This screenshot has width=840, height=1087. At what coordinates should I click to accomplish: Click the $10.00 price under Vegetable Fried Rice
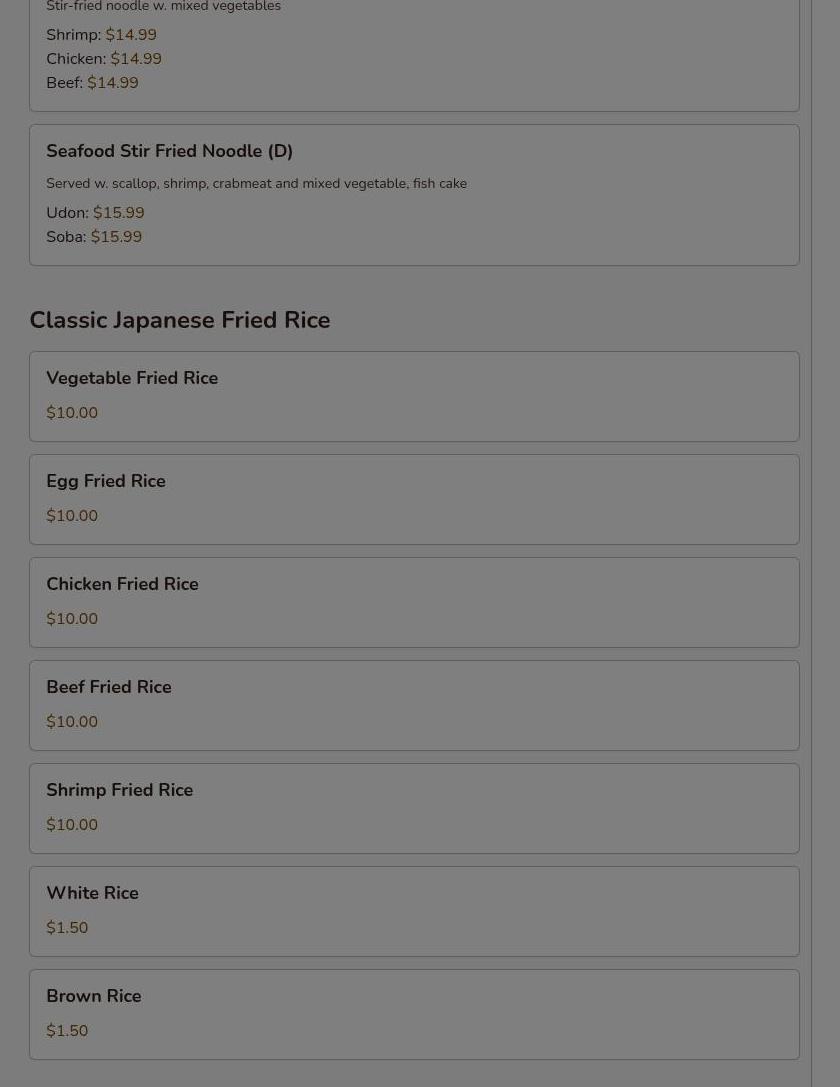[72, 413]
